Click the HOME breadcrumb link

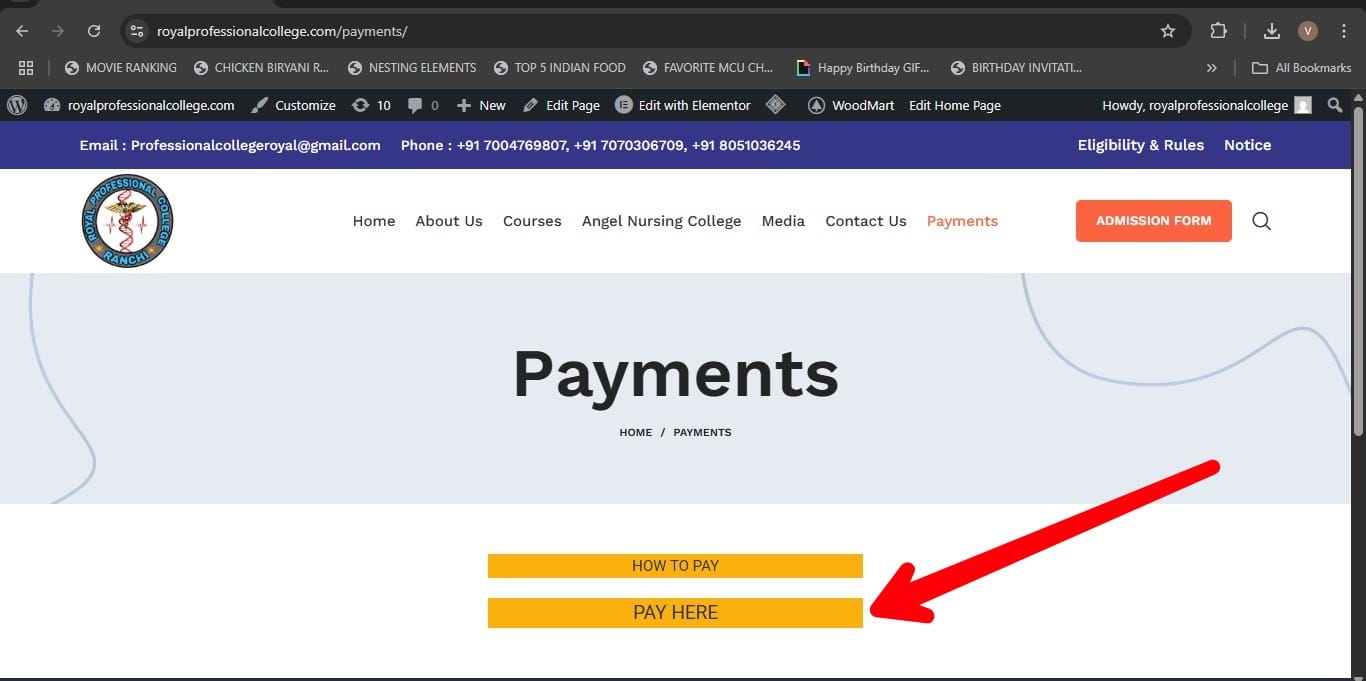[x=635, y=433]
